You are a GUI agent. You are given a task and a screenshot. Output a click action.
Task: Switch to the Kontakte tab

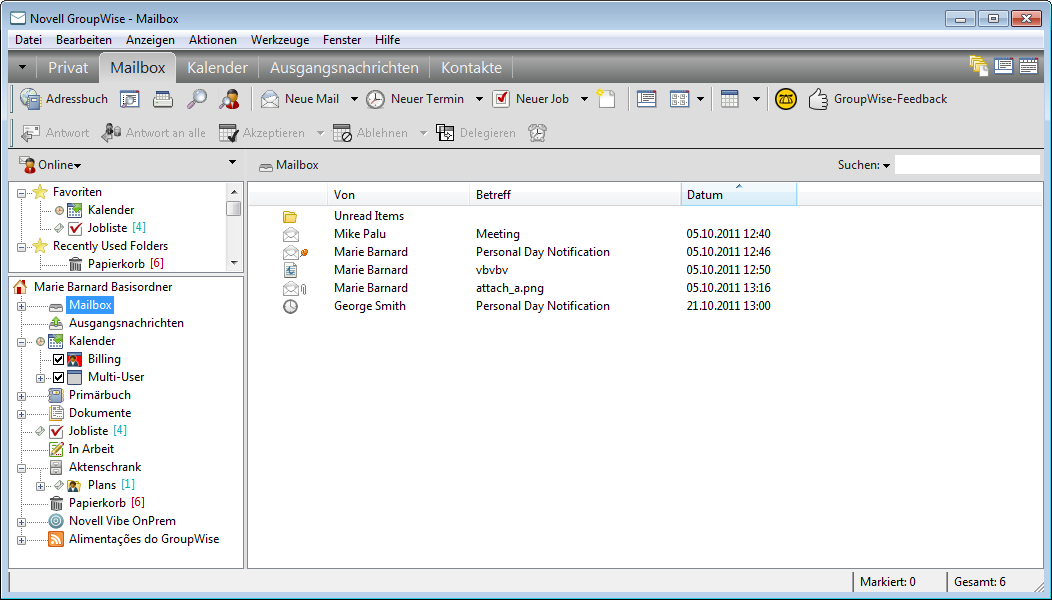tap(471, 68)
